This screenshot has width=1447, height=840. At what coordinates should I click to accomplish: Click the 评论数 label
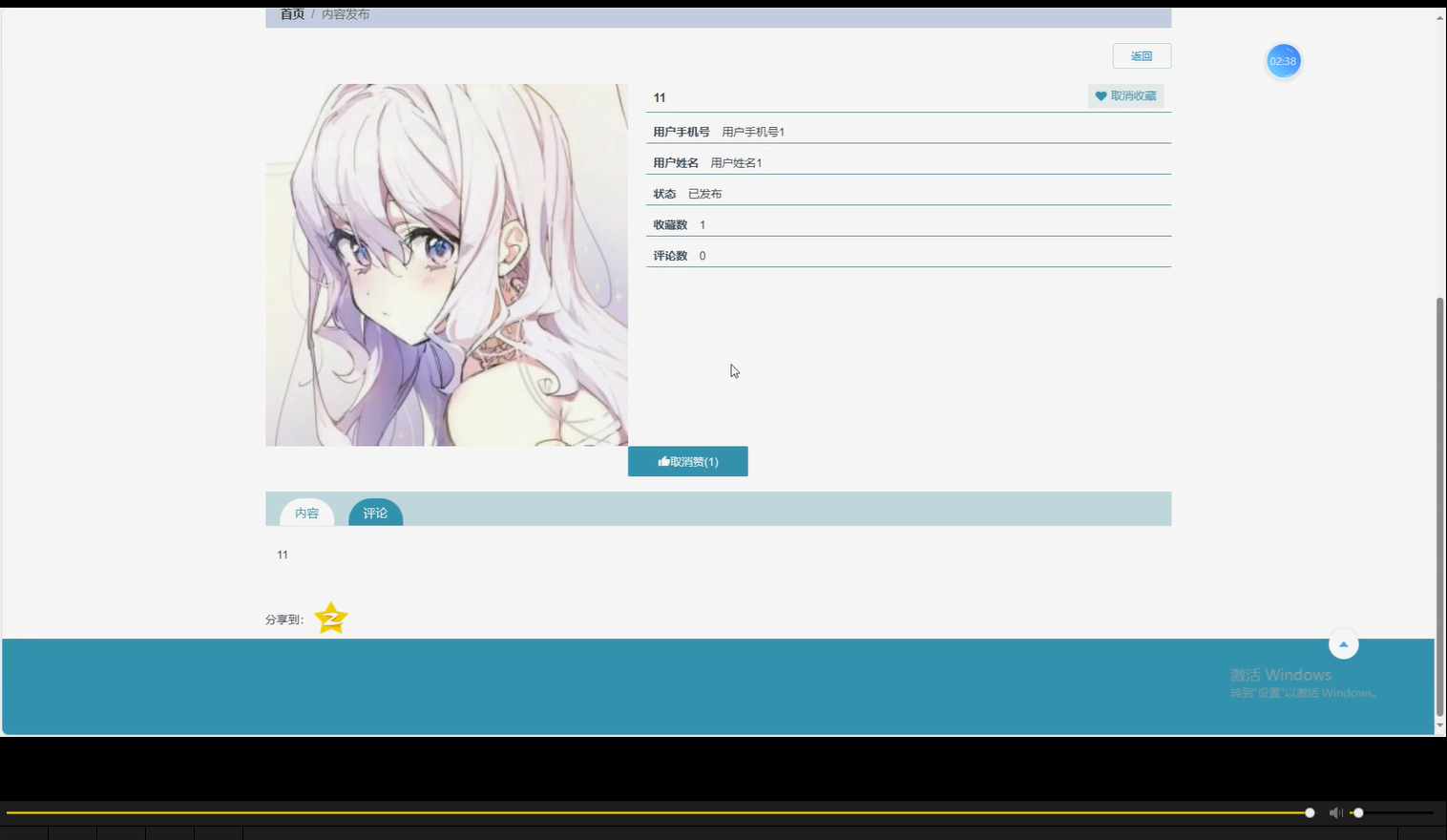670,256
